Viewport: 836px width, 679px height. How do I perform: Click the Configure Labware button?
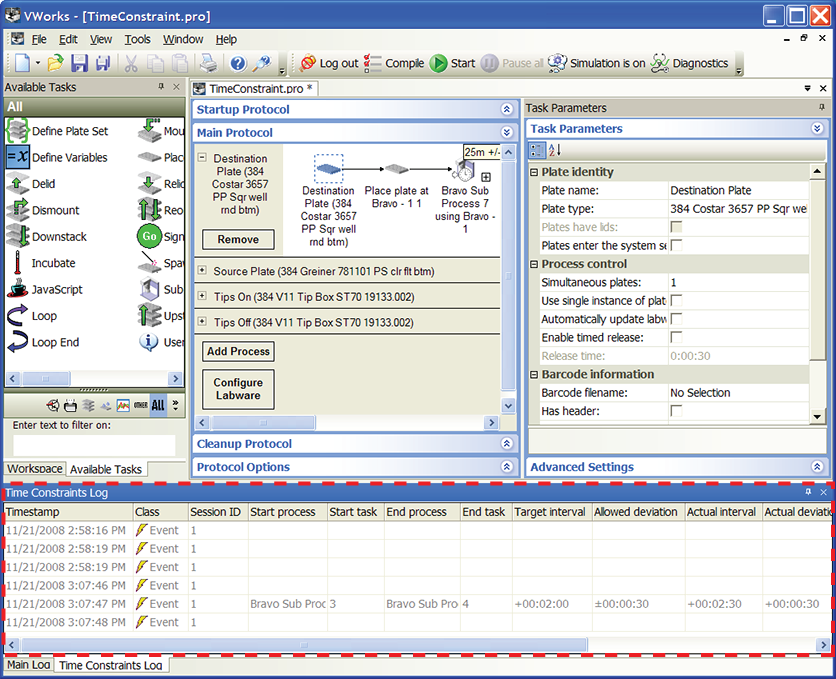point(238,389)
